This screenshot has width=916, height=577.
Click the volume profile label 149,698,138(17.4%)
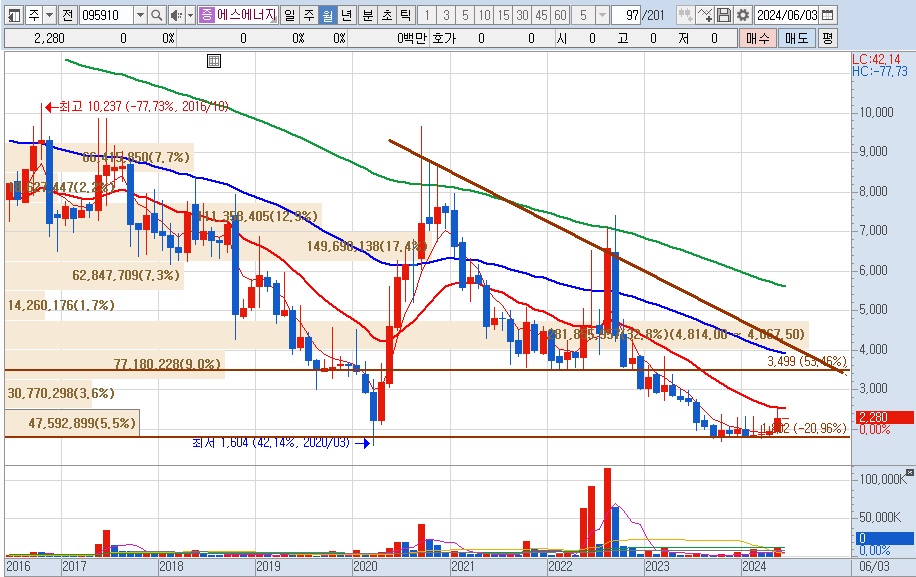(x=367, y=246)
